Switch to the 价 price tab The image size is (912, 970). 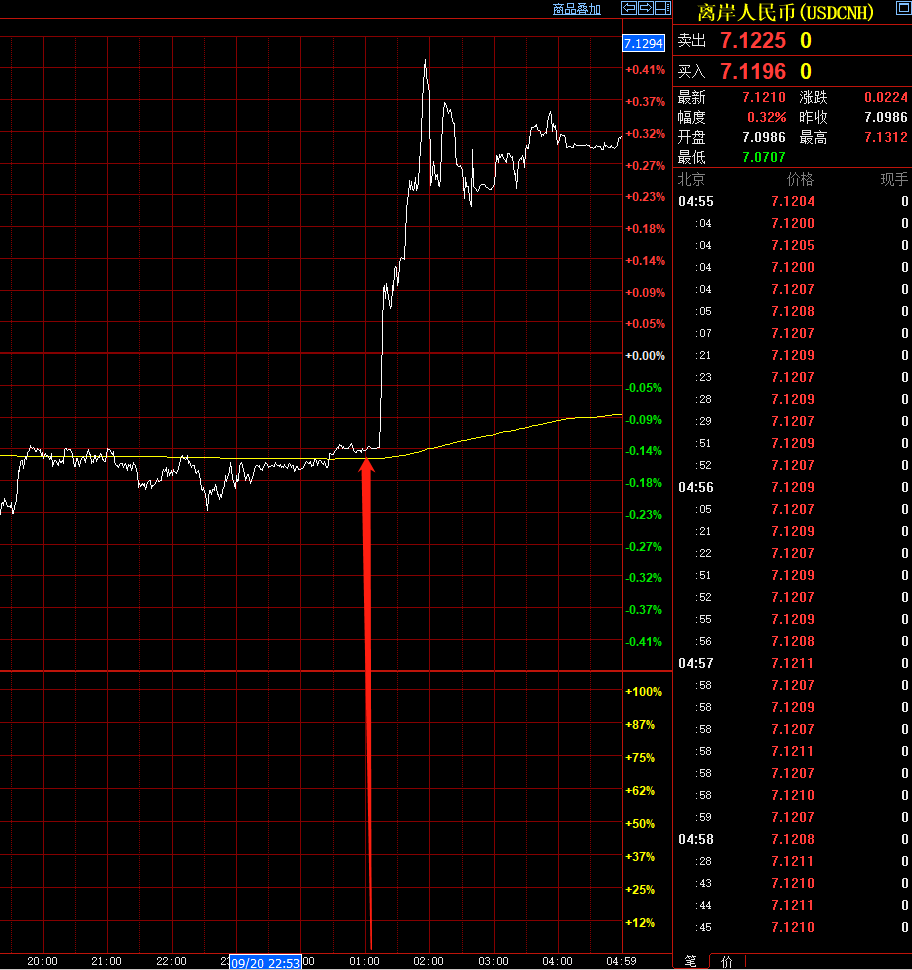(726, 961)
